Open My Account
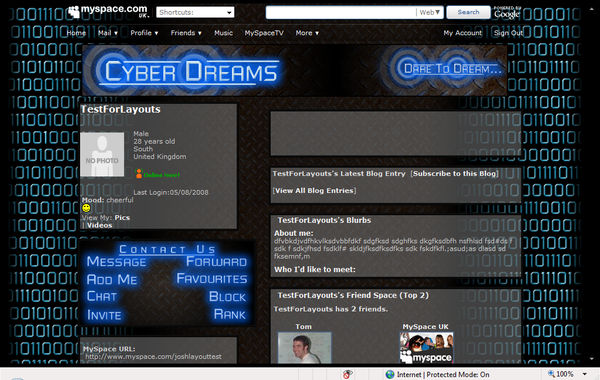Screen dimensions: 600x380 point(463,33)
